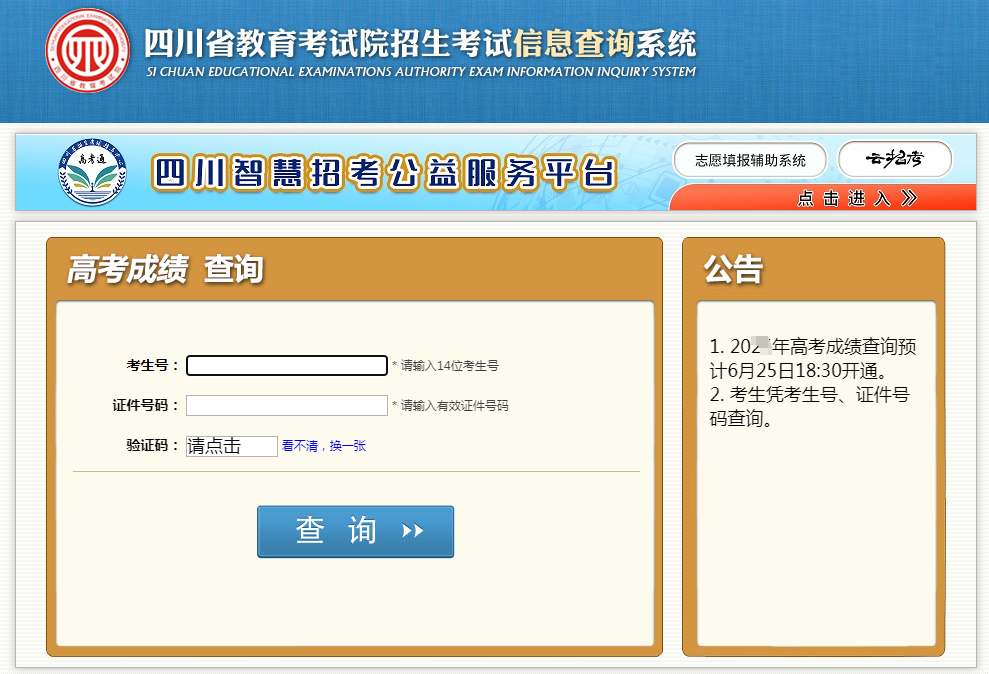Focus the 证件号码 input field

[x=287, y=405]
